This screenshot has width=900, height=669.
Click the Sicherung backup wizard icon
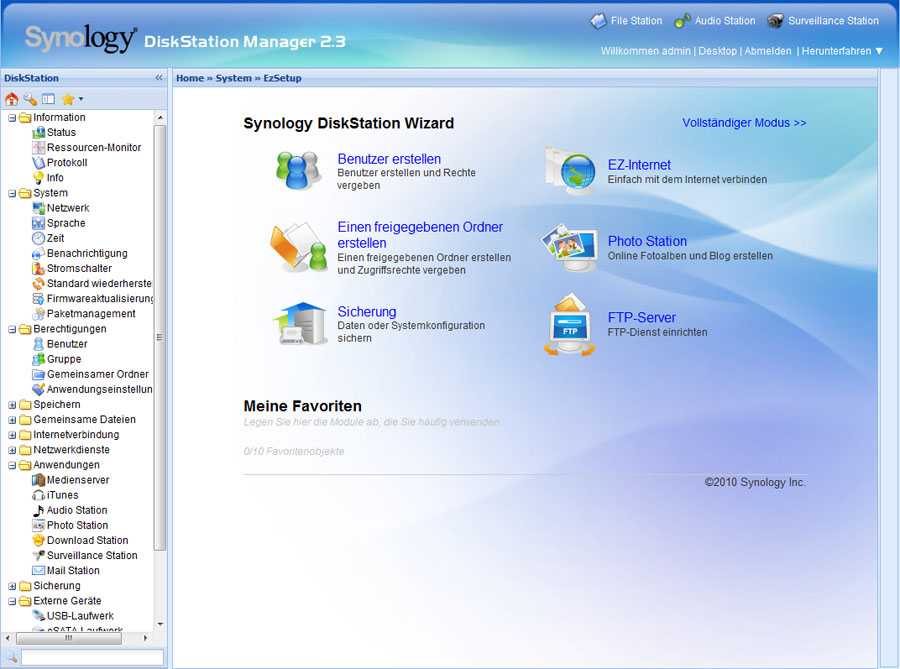[x=299, y=324]
